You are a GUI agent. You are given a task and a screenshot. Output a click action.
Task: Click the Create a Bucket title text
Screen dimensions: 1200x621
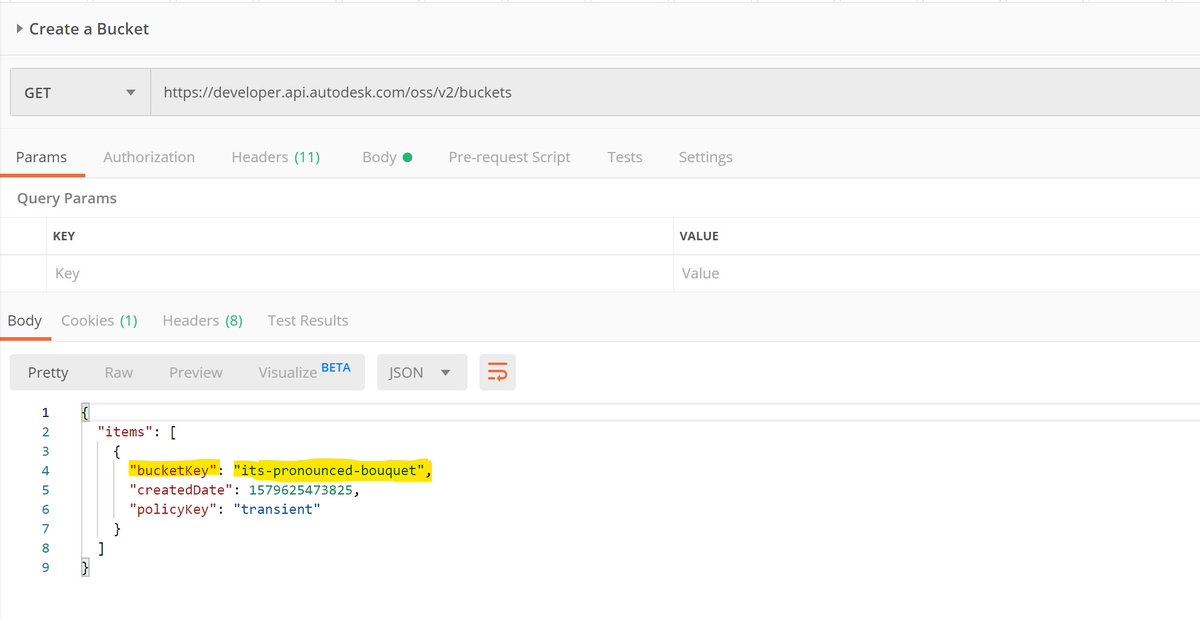pos(89,29)
